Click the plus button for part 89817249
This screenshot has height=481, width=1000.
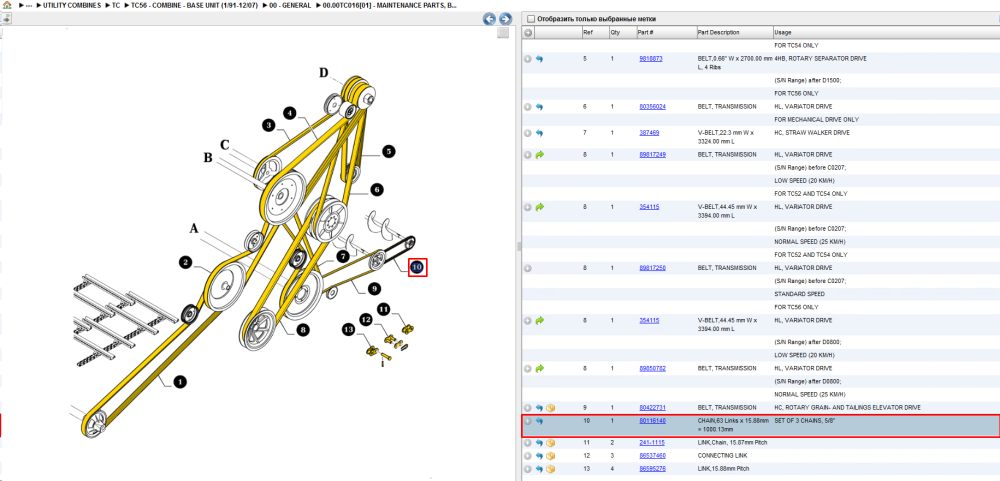tap(528, 154)
